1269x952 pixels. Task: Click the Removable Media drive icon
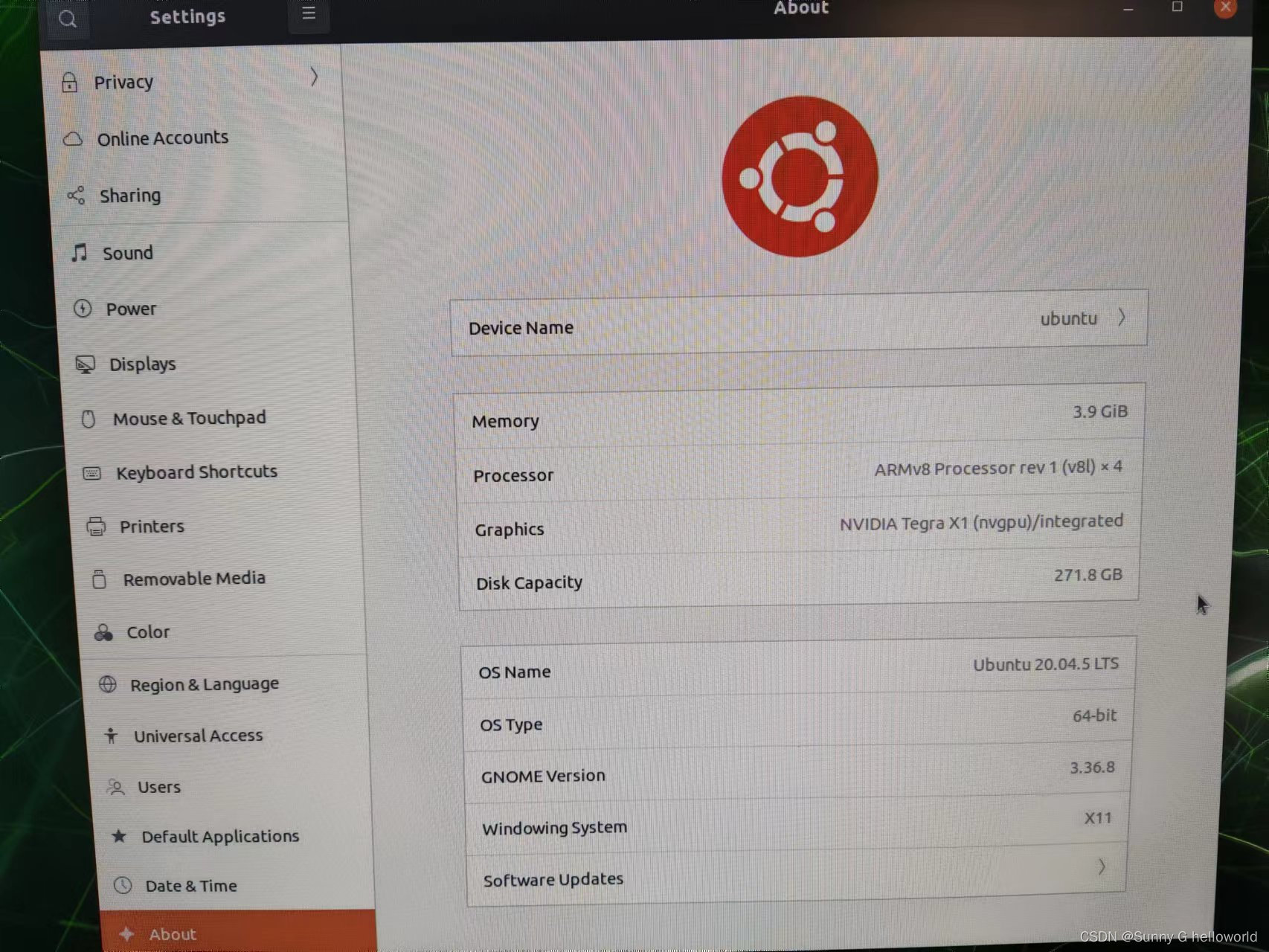point(99,579)
